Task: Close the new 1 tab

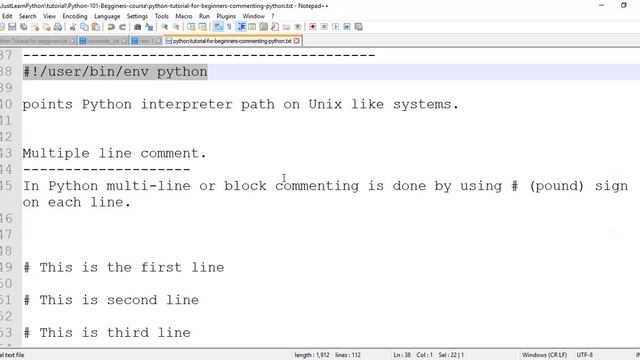Action: click(158, 41)
